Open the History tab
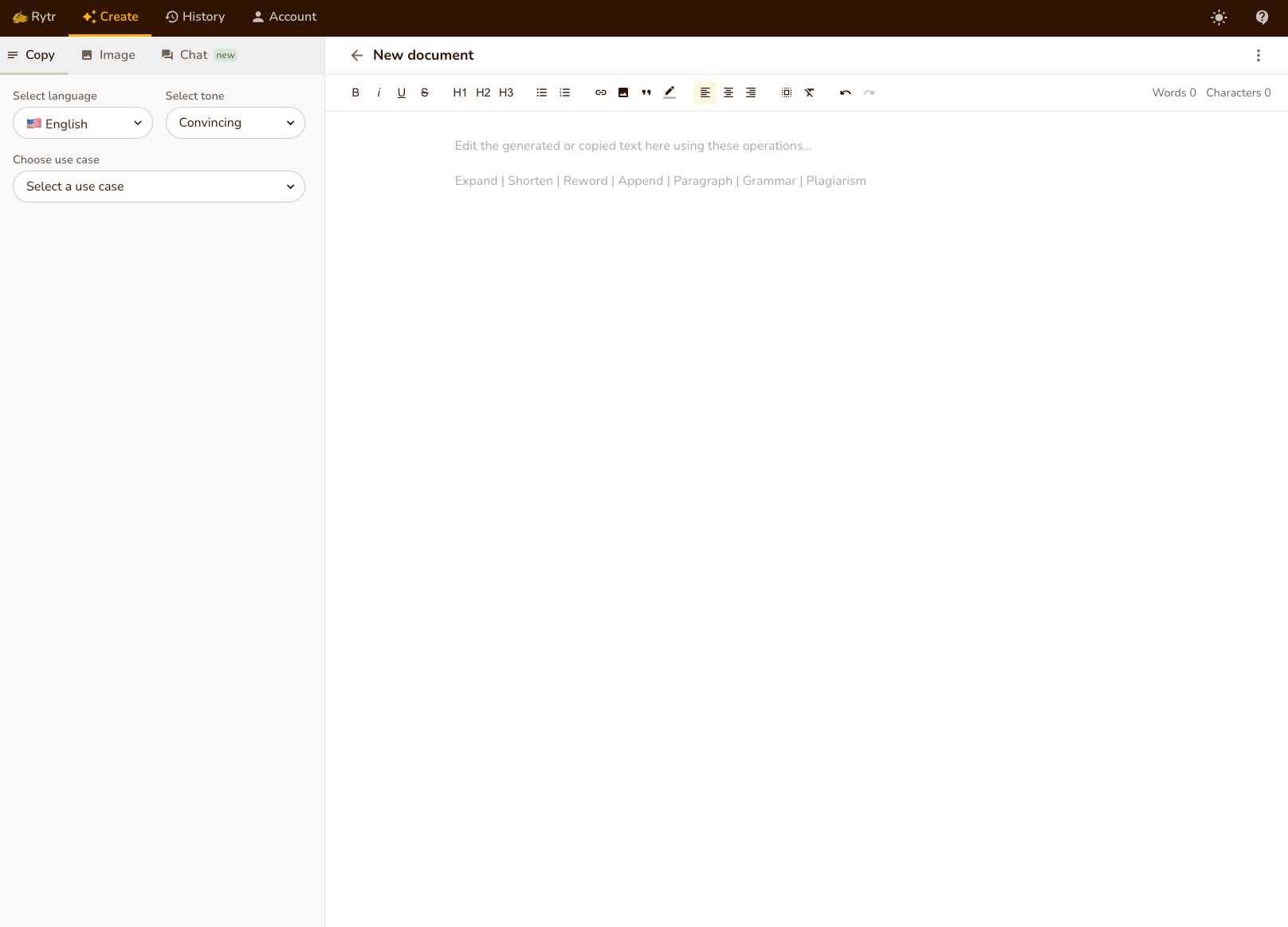 195,17
